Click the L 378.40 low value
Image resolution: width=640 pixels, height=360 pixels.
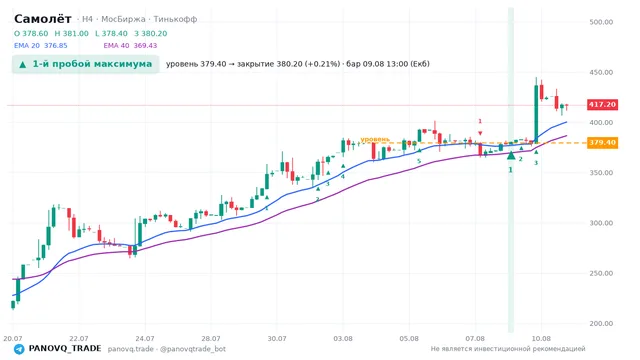111,33
